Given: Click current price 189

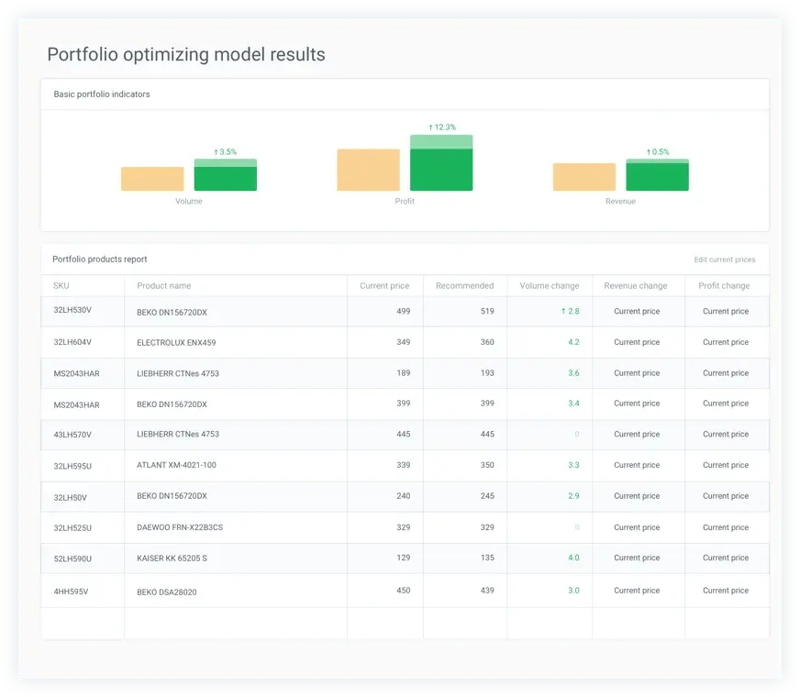Looking at the screenshot, I should point(403,374).
